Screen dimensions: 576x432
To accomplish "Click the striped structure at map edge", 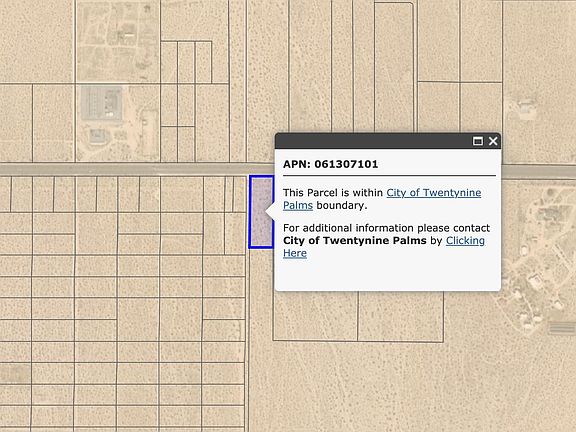I will tap(562, 328).
